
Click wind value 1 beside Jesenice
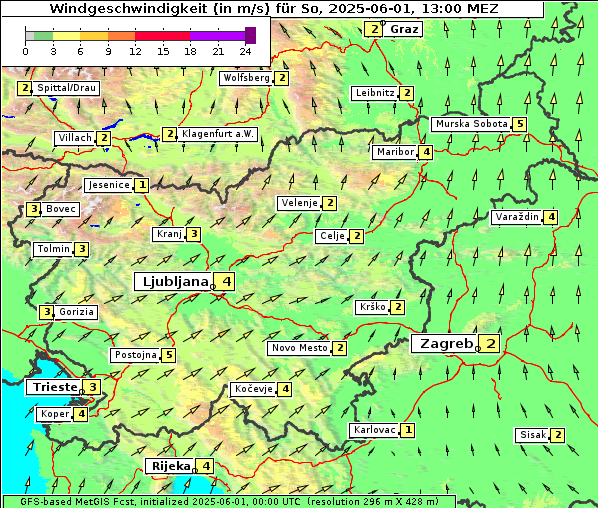coord(142,185)
